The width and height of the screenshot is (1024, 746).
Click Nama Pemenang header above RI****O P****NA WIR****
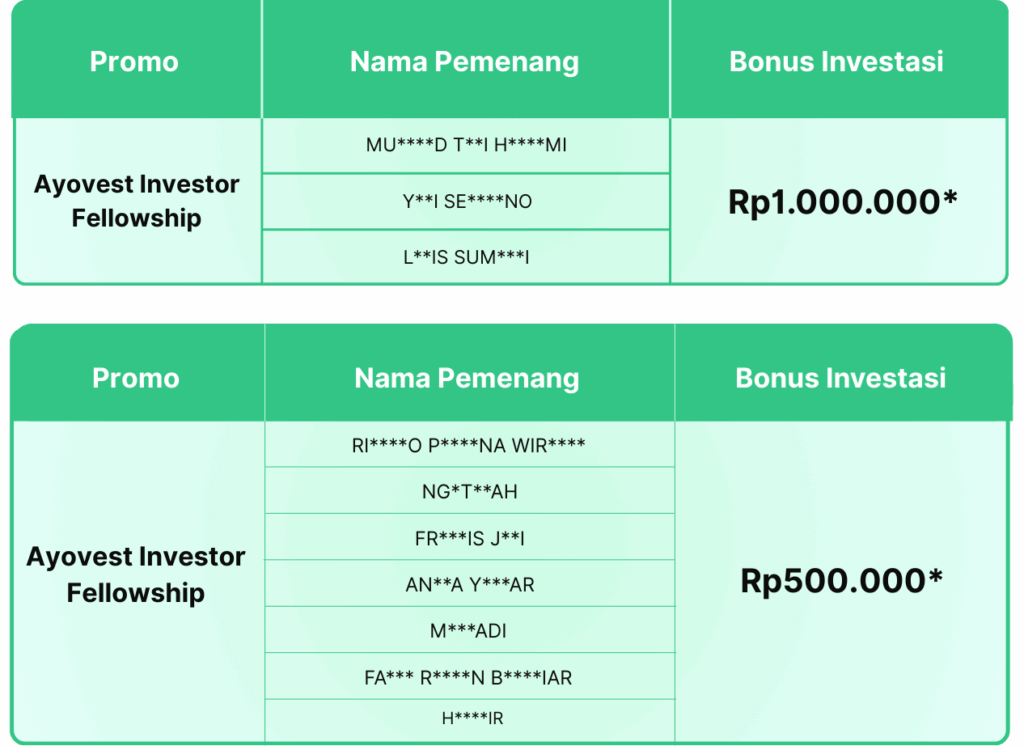(467, 378)
